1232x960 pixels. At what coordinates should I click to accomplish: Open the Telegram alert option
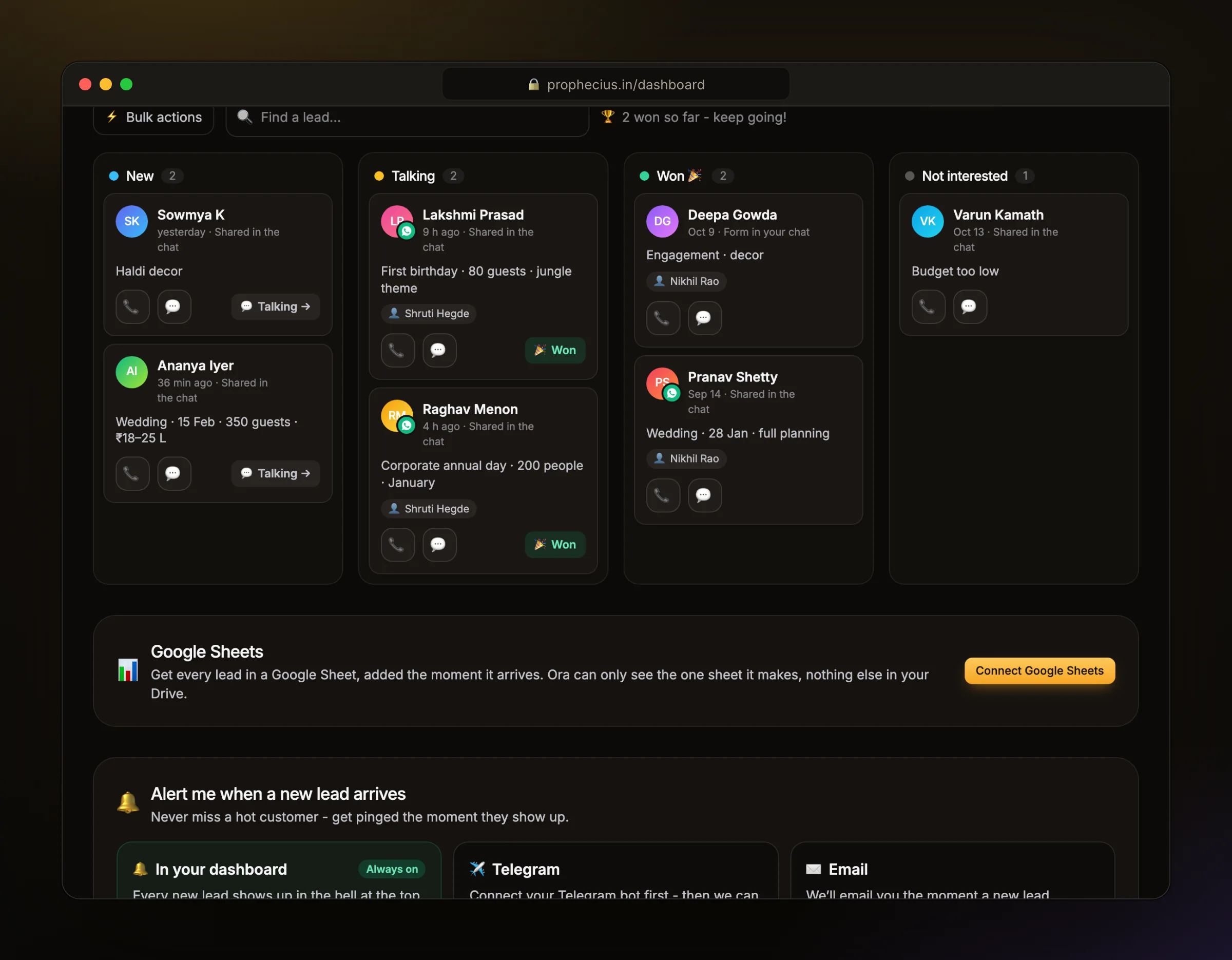(615, 870)
